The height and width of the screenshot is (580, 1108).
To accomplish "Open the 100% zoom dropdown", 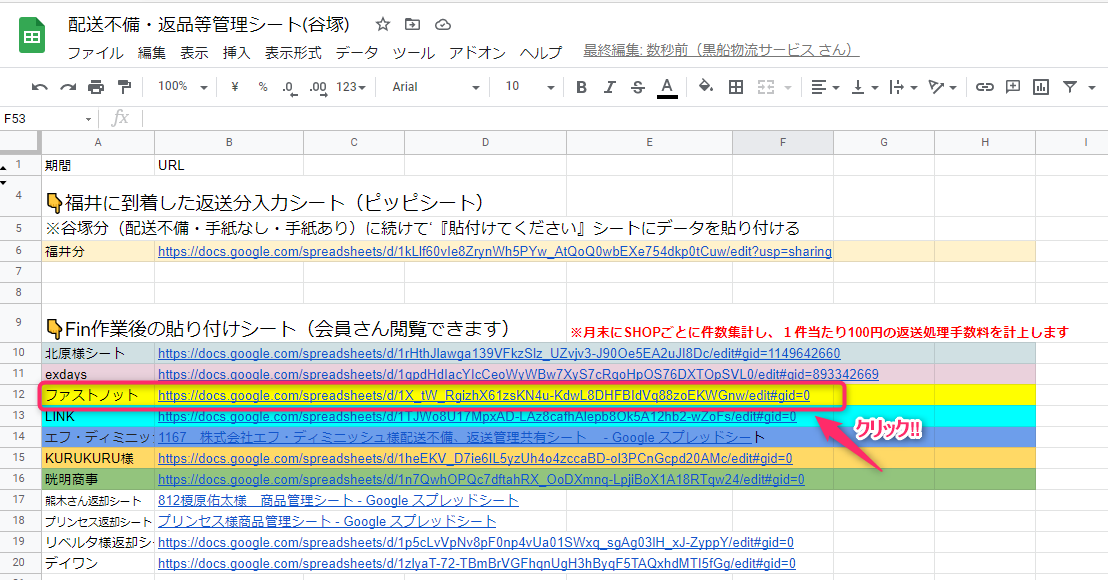I will tap(182, 87).
